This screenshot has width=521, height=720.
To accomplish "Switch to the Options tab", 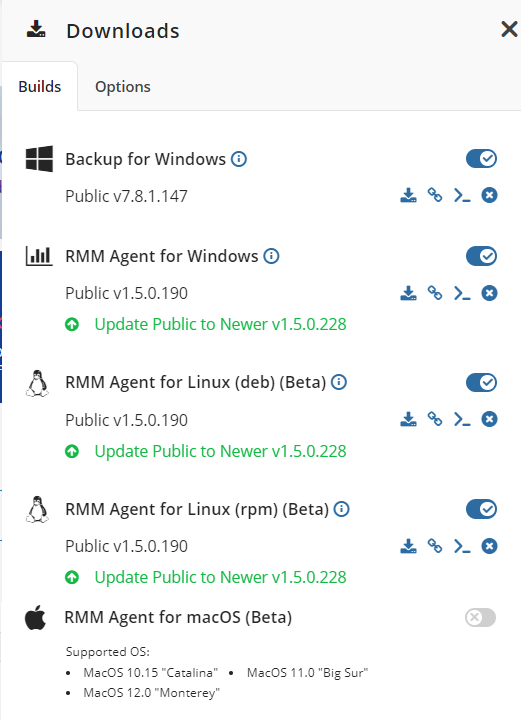I will (x=123, y=86).
